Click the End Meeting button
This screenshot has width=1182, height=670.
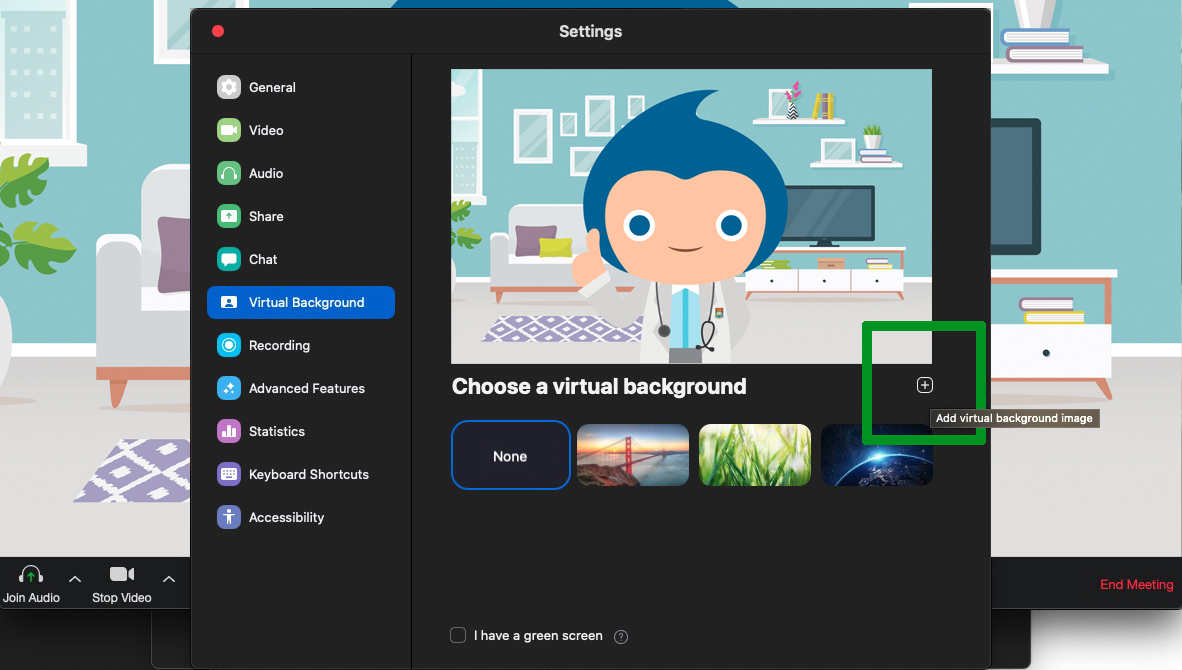[1137, 585]
